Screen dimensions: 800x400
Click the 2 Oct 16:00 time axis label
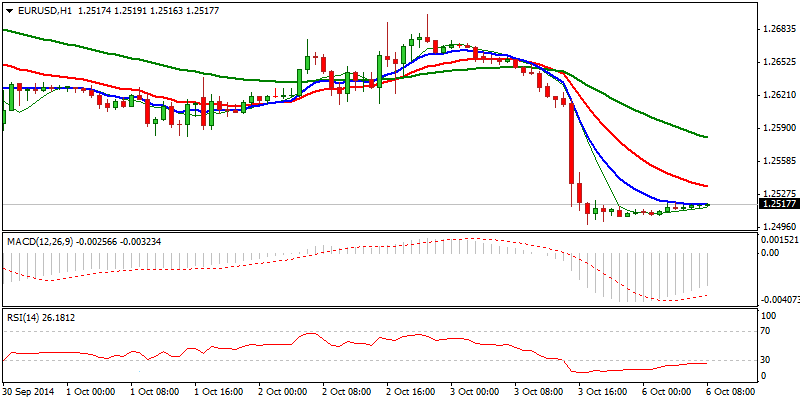click(x=410, y=392)
